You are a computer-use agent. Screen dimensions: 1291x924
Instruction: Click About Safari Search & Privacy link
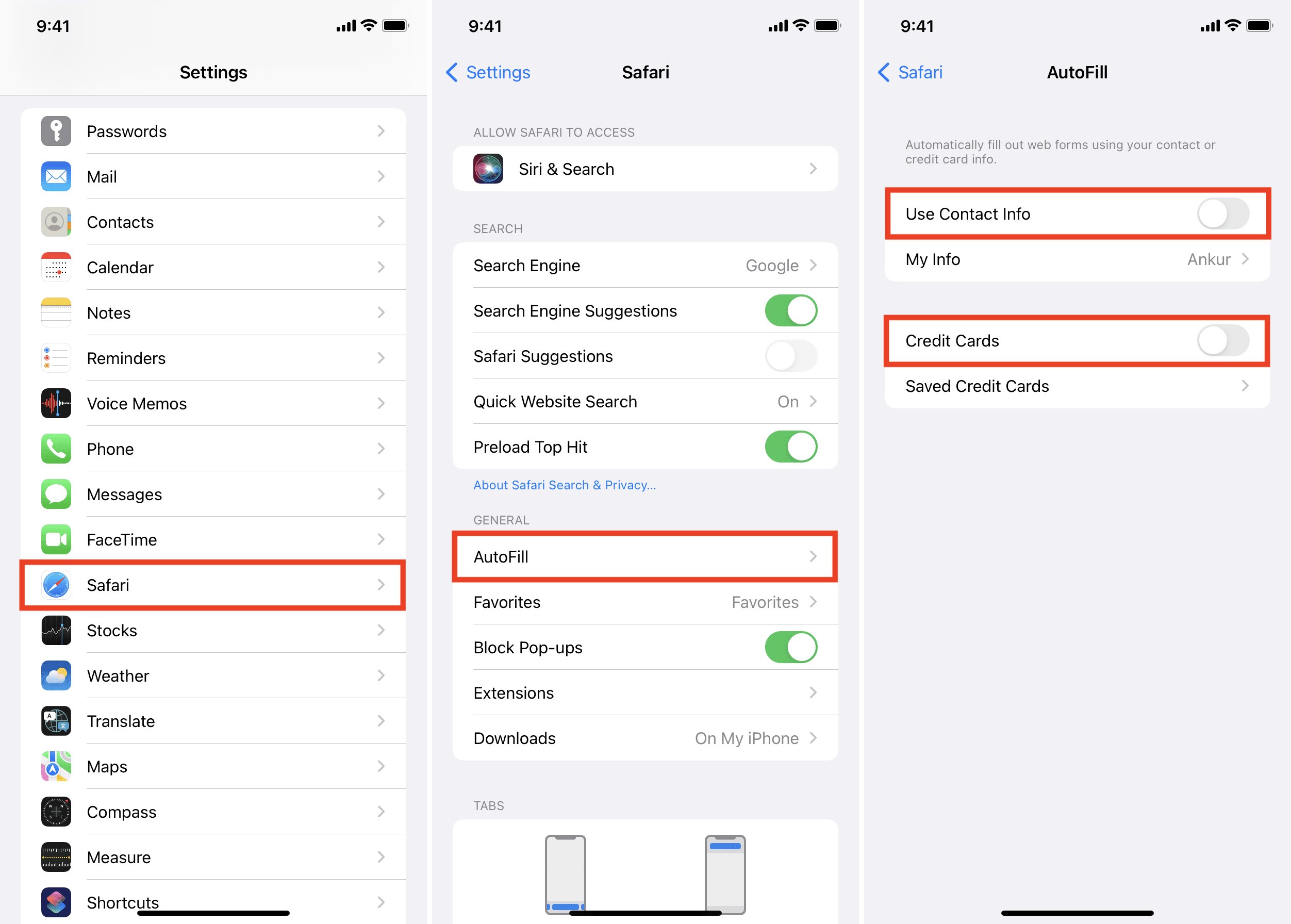coord(563,485)
